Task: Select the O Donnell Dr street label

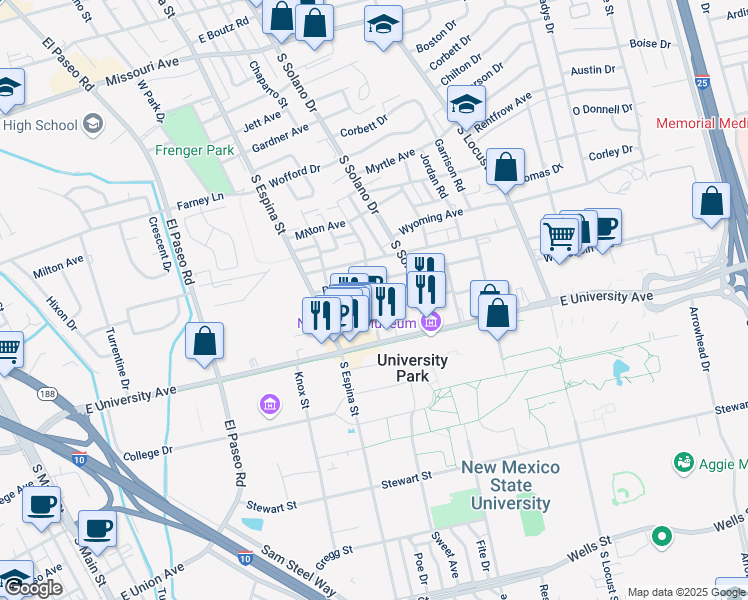Action: coord(603,109)
